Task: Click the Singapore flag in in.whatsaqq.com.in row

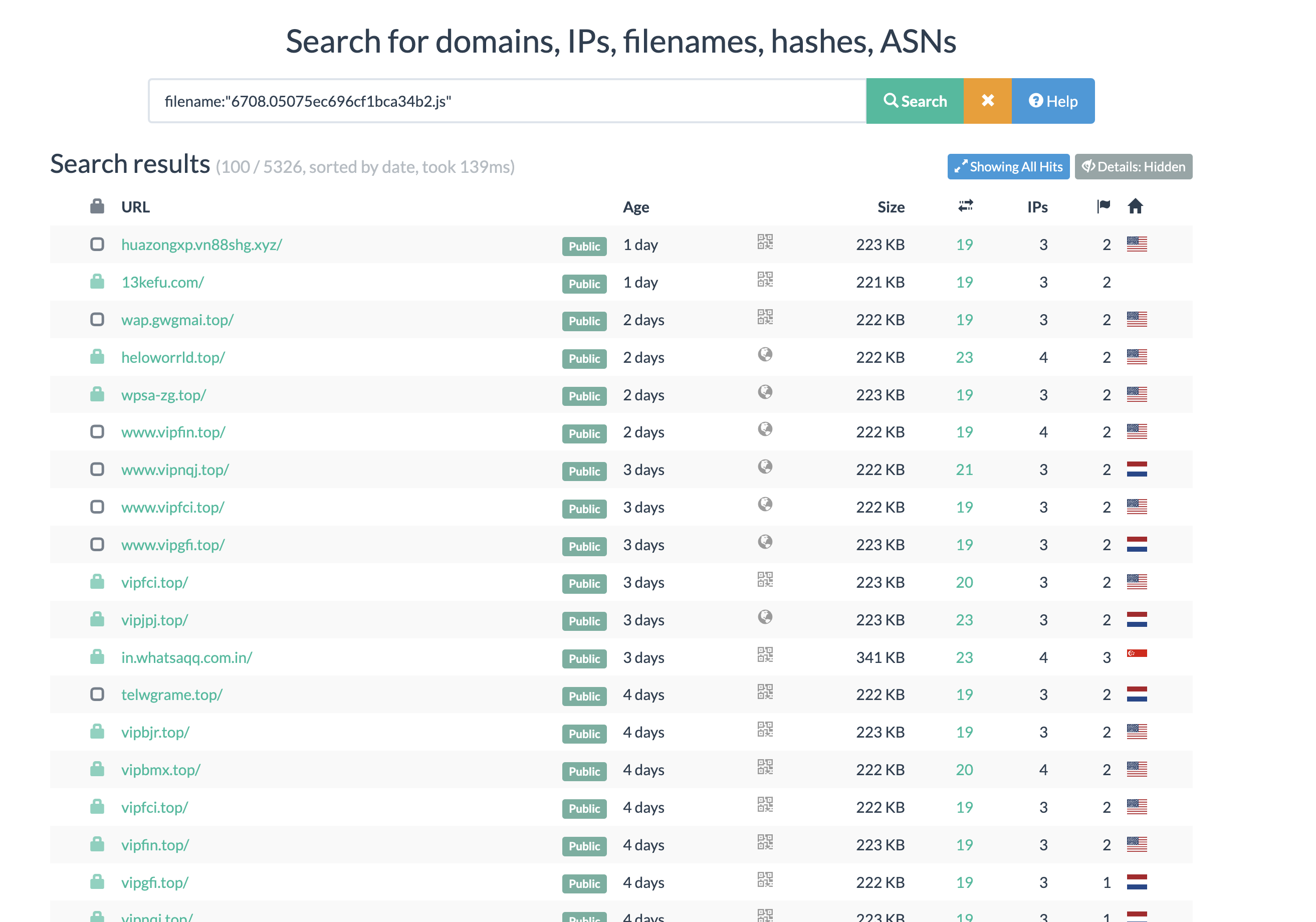Action: (x=1136, y=654)
